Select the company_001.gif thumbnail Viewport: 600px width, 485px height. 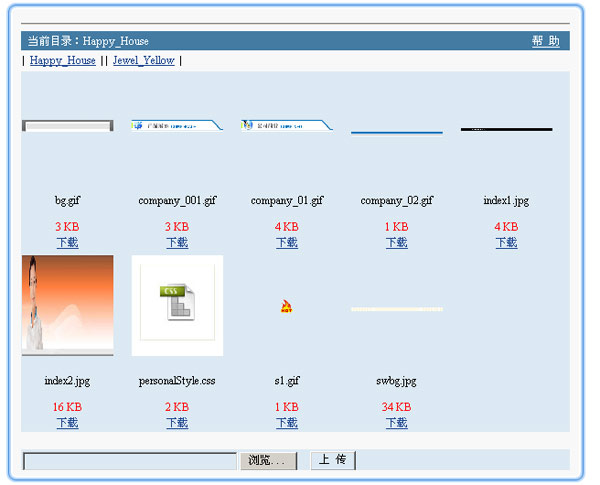click(x=177, y=125)
